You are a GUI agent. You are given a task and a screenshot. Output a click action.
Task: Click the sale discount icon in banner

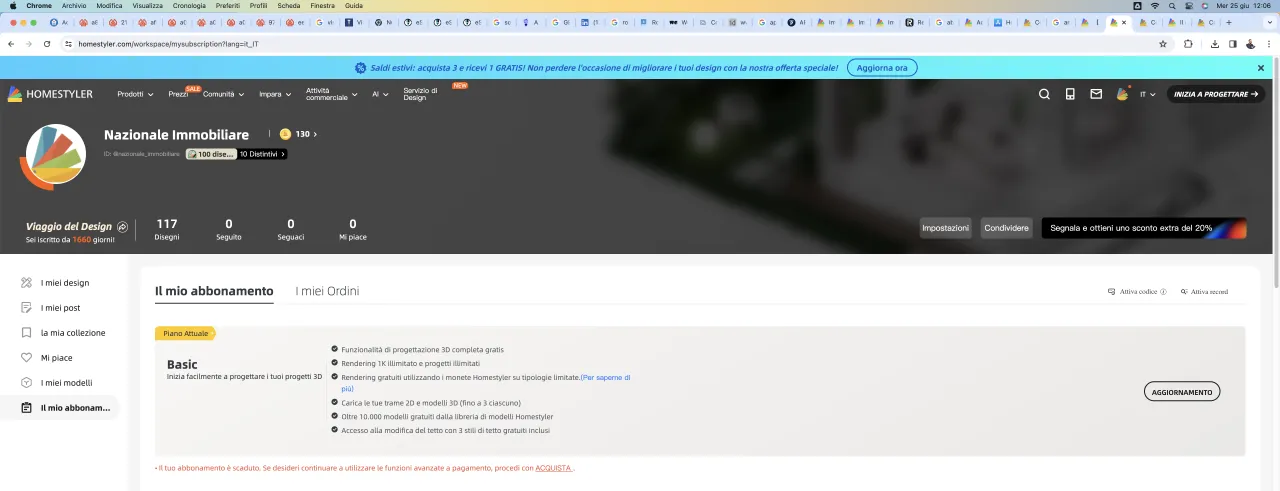tap(361, 68)
